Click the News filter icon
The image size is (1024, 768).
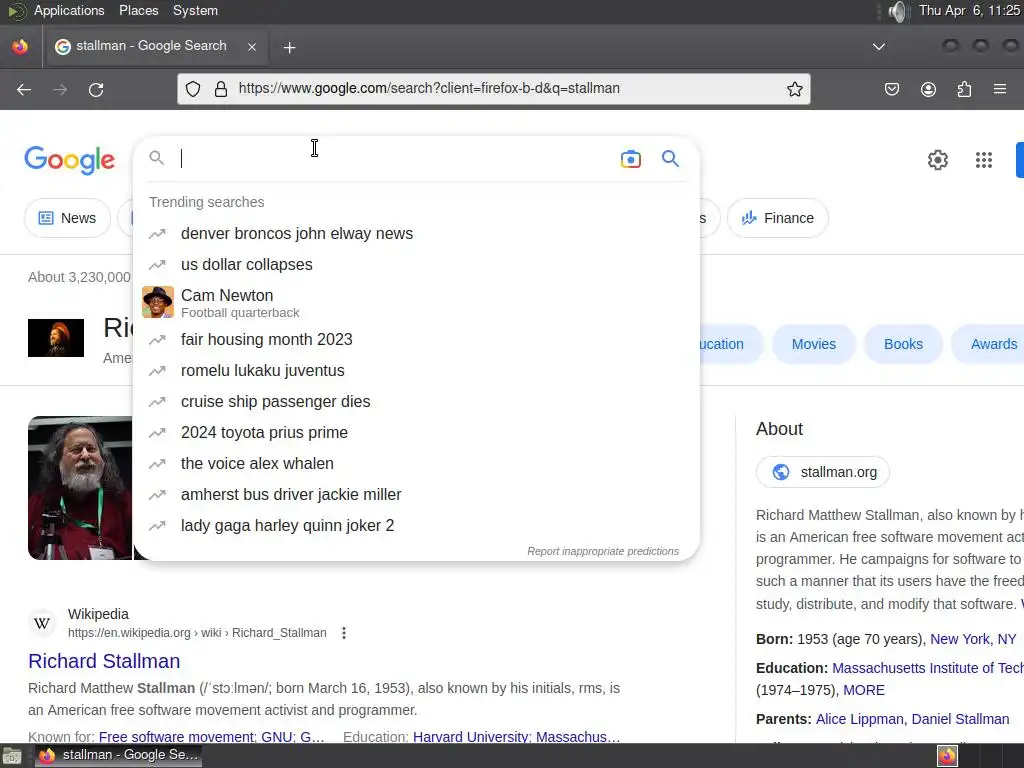[x=46, y=218]
